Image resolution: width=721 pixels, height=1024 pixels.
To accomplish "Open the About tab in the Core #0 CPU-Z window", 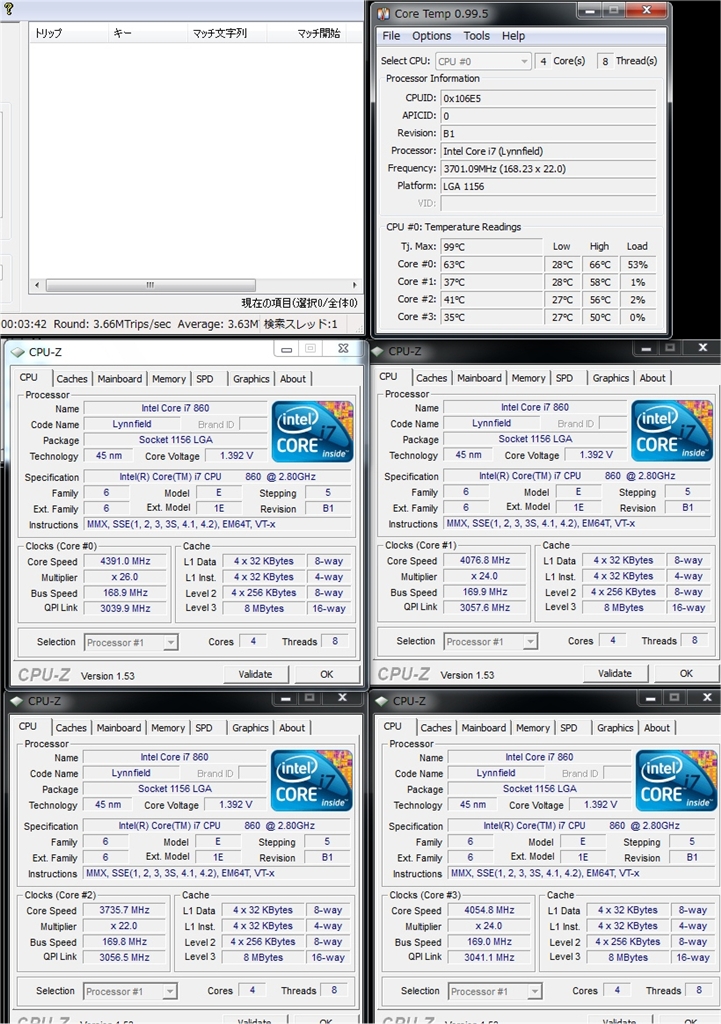I will click(x=293, y=379).
